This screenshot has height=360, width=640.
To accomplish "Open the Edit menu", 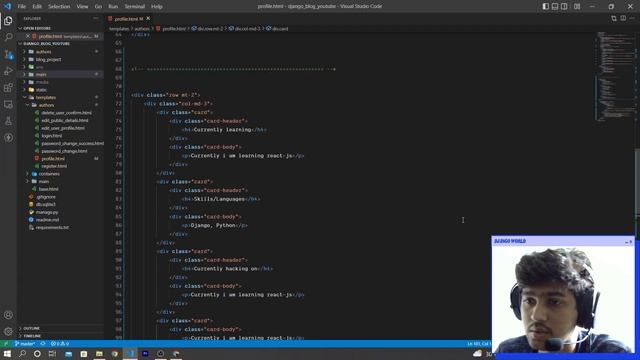I will pyautogui.click(x=37, y=6).
